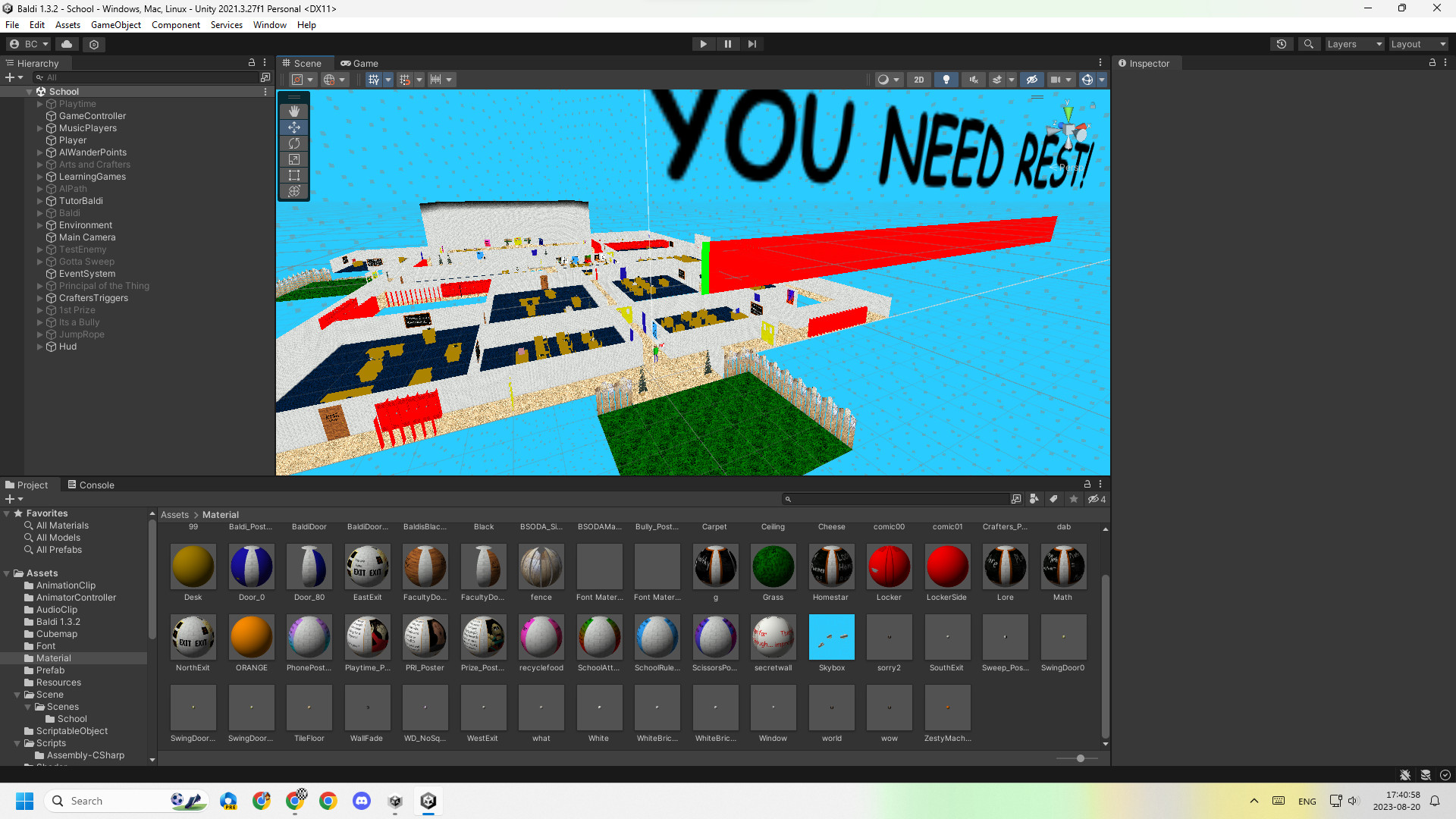Search by label in Project panel
The image size is (1456, 819).
coord(1053,499)
